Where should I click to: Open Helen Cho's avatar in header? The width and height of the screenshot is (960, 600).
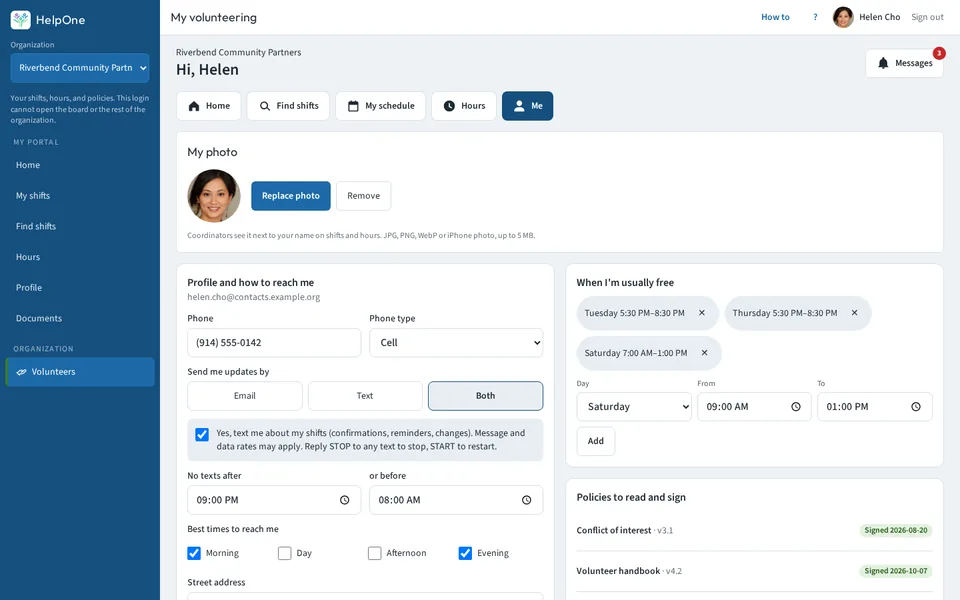click(843, 17)
